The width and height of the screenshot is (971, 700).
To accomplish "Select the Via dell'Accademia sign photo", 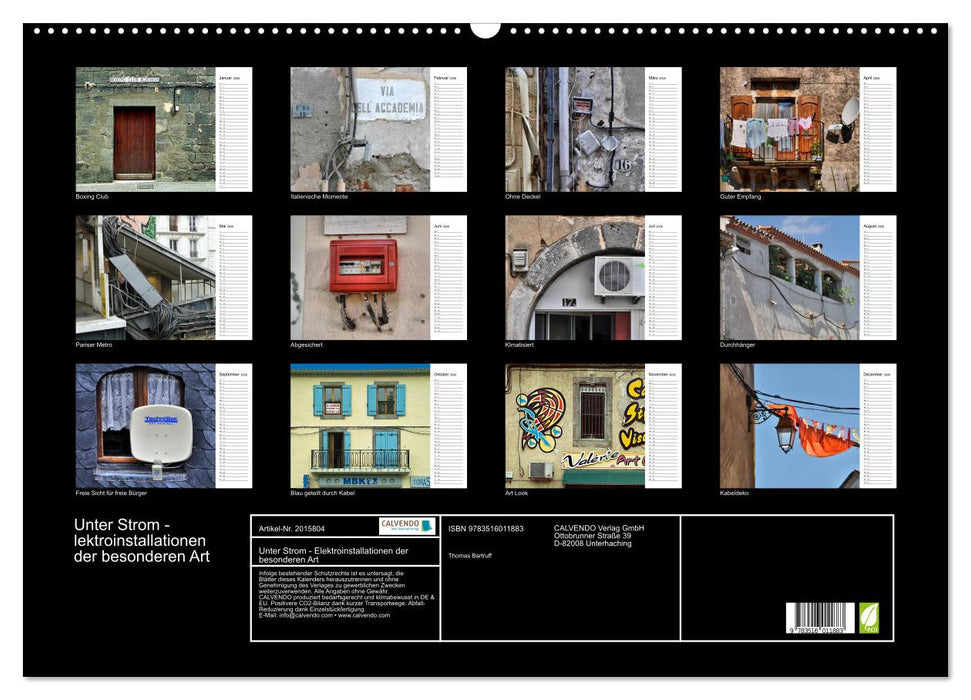I will coord(360,129).
